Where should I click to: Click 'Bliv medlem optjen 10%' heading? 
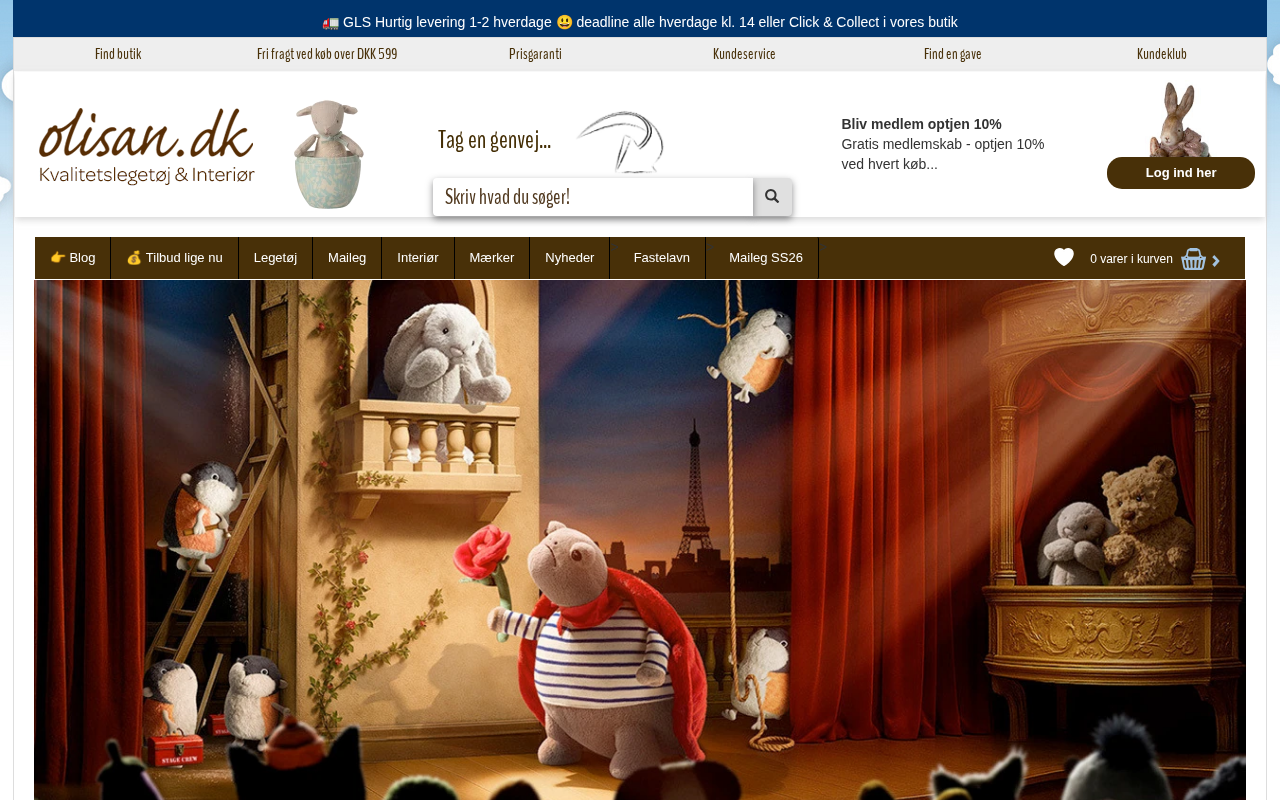pyautogui.click(x=921, y=124)
